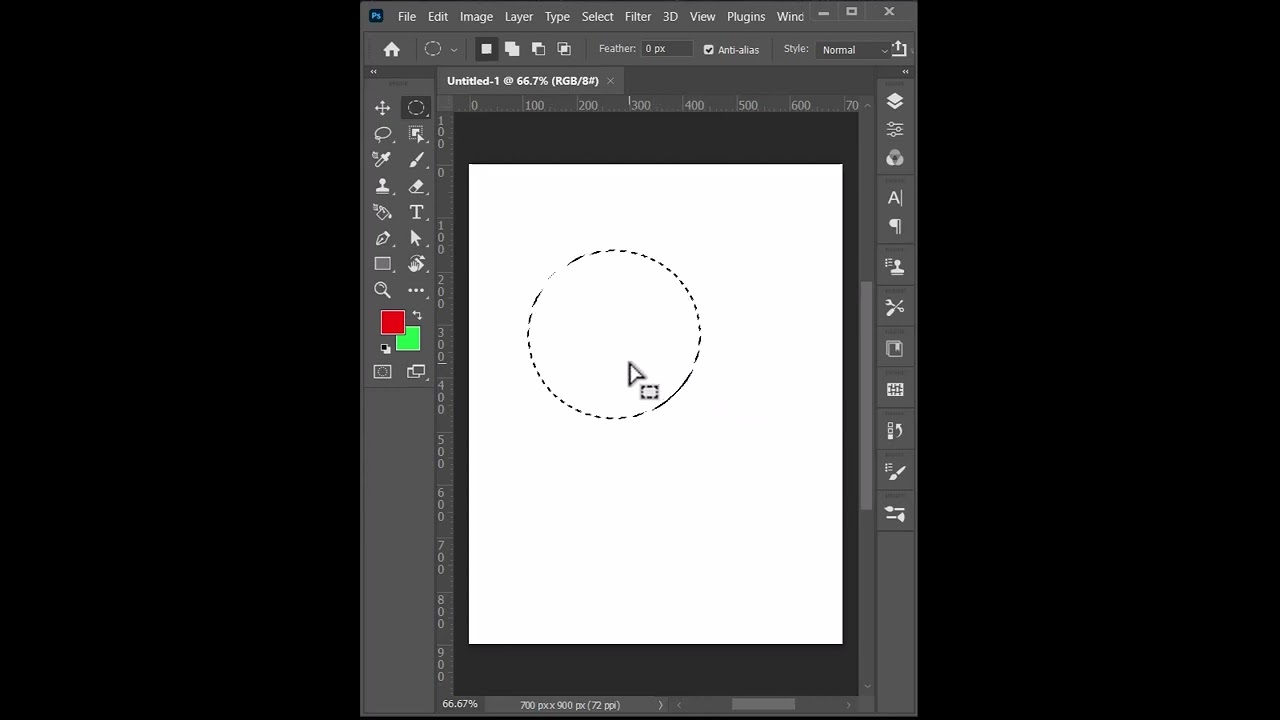Select the Clone Stamp tool
This screenshot has height=720, width=1280.
[x=383, y=186]
